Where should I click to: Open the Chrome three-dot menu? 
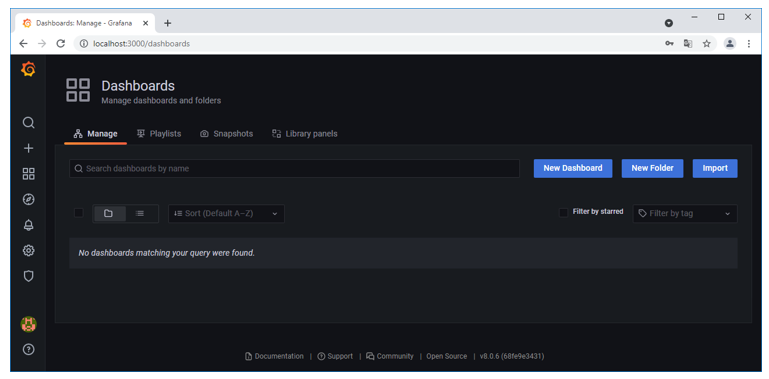(x=749, y=44)
